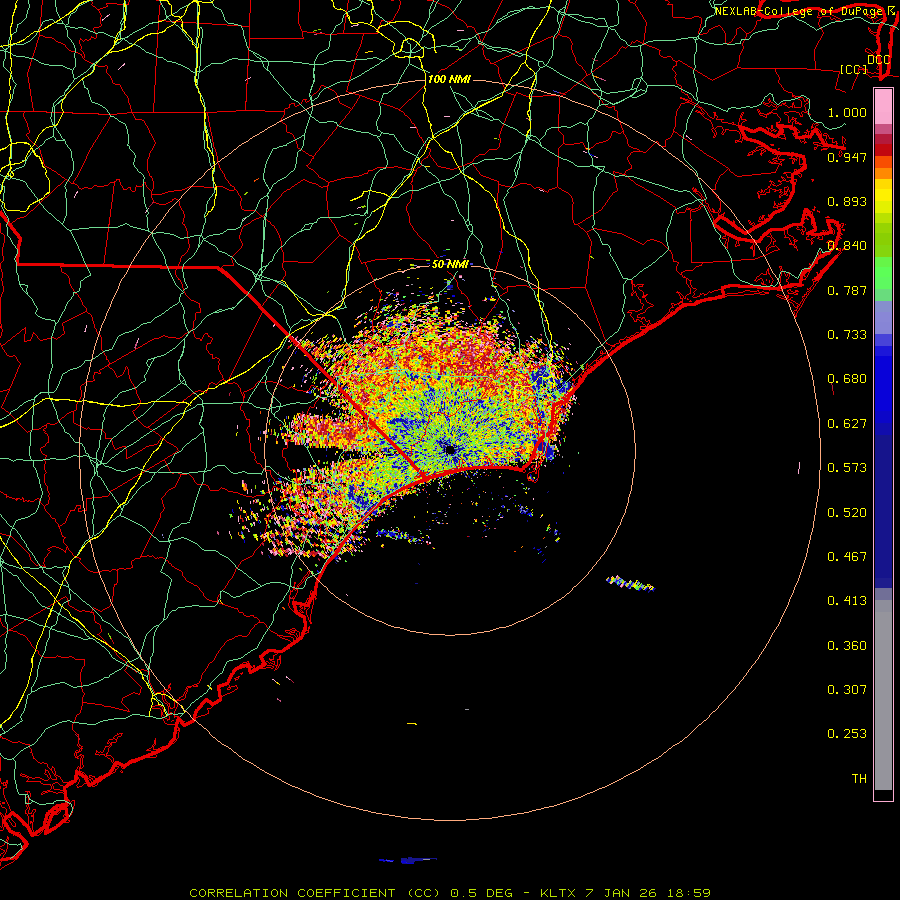Viewport: 900px width, 900px height.
Task: Click the 0.893 scale label
Action: tap(847, 201)
